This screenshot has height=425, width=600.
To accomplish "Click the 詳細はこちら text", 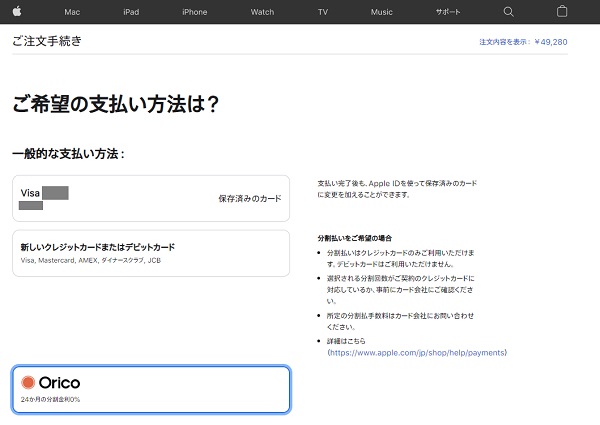I will click(346, 341).
